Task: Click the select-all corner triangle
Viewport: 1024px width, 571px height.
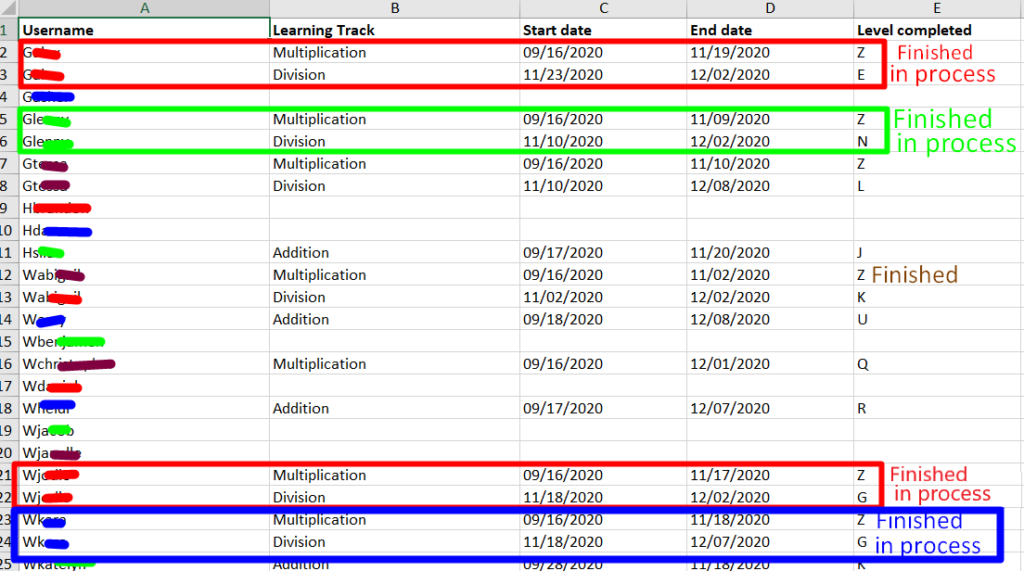Action: [x=9, y=8]
